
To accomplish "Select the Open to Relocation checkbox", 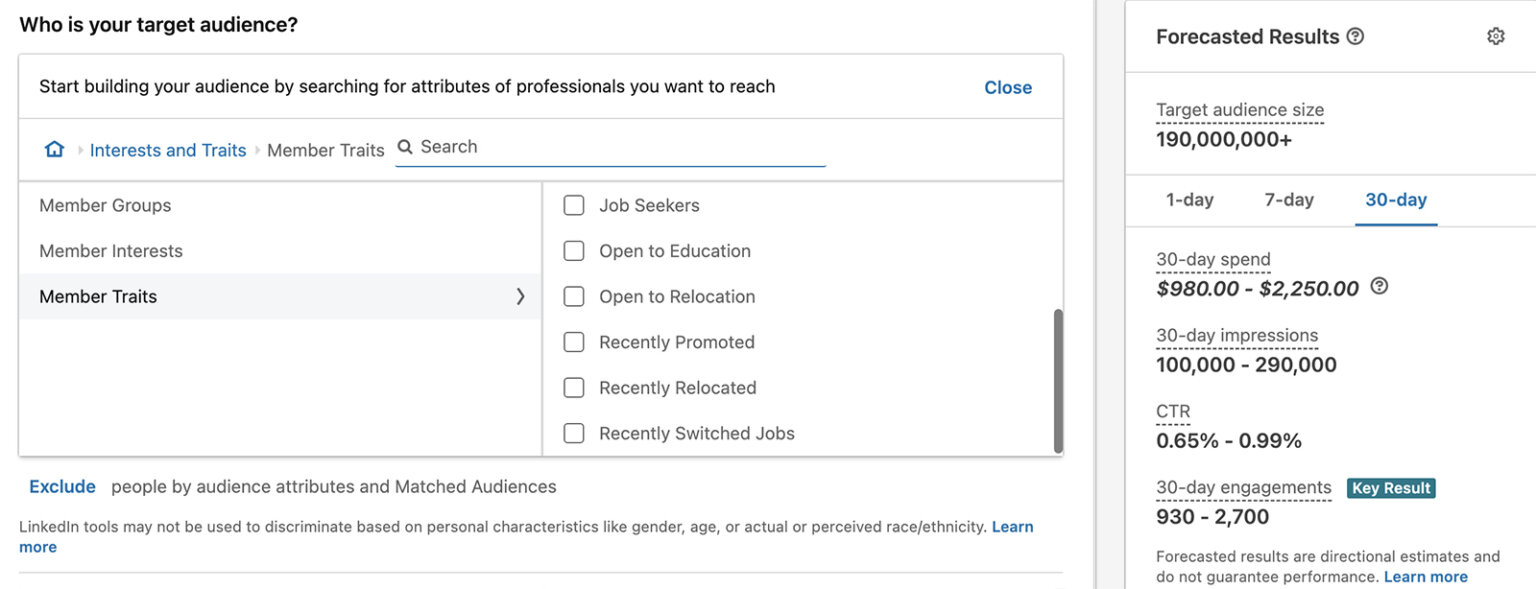I will (574, 296).
